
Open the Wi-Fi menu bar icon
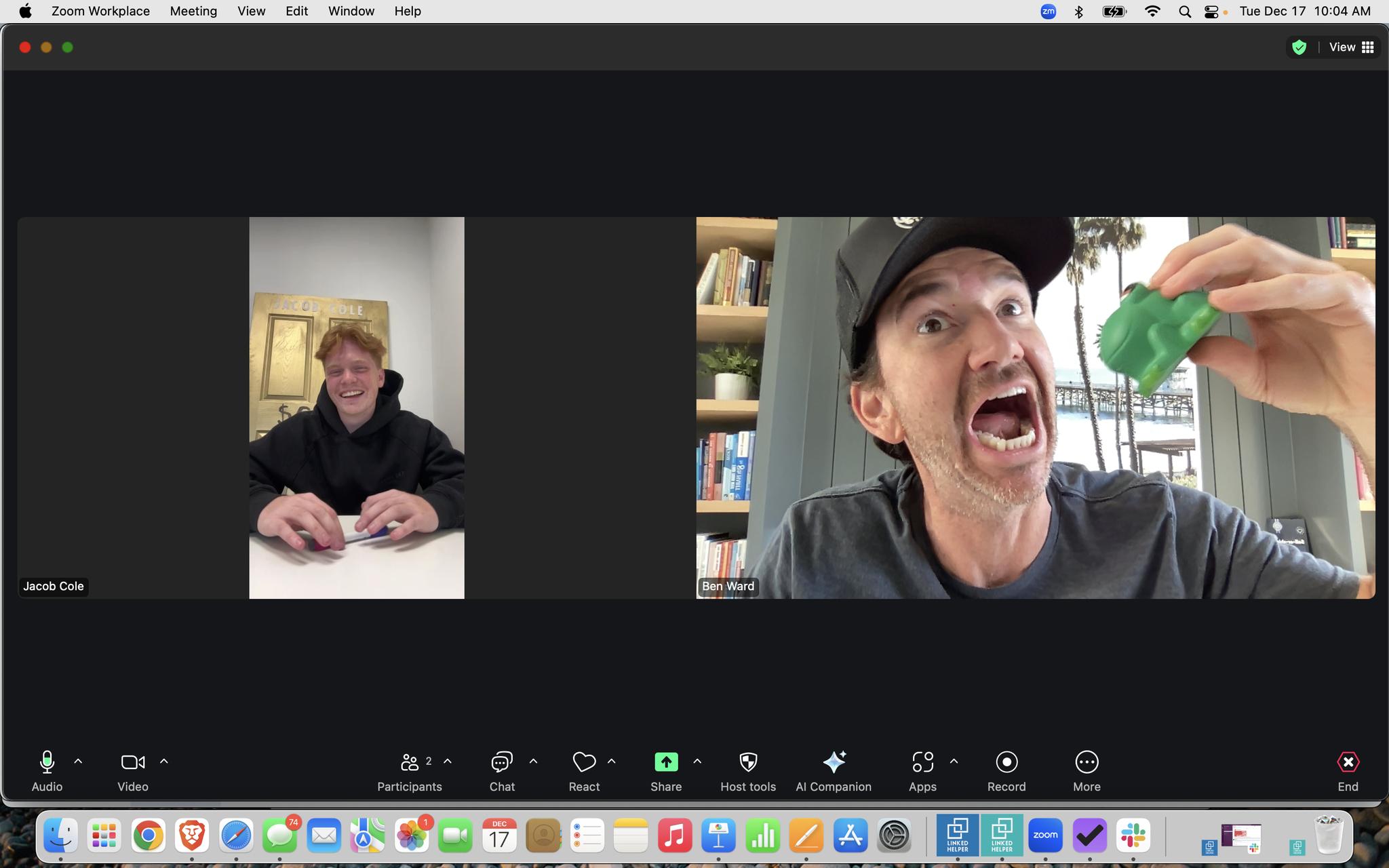click(1152, 12)
